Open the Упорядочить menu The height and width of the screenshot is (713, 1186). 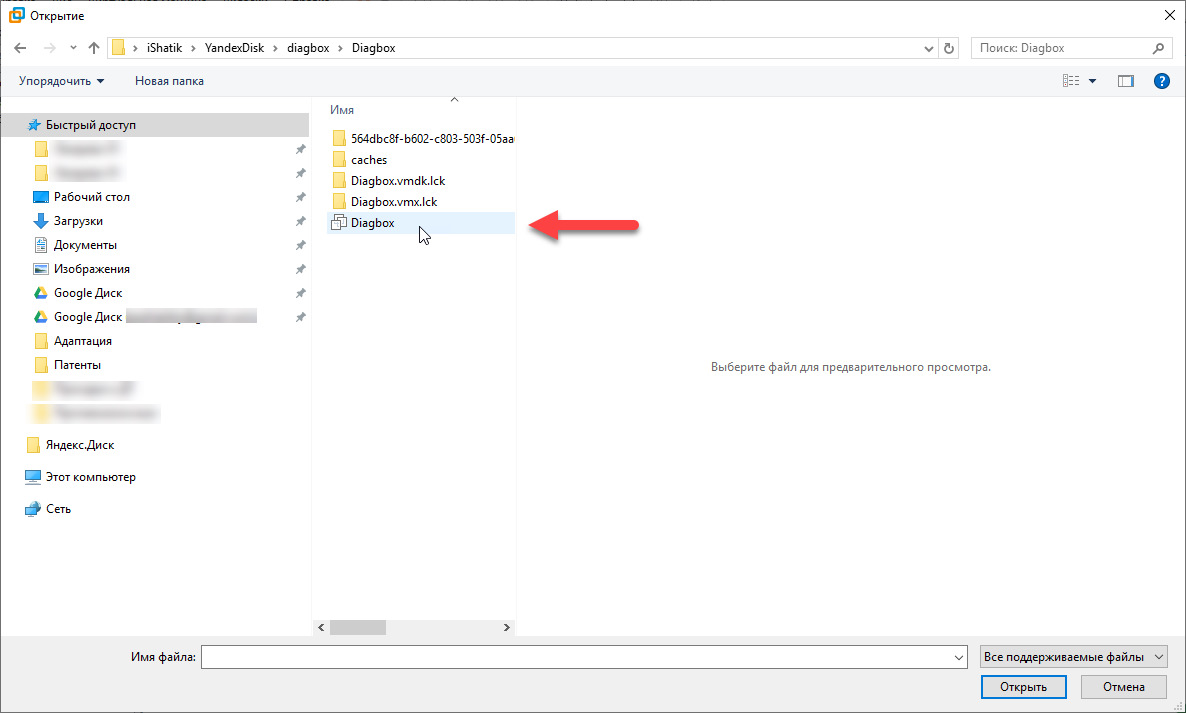[x=61, y=81]
